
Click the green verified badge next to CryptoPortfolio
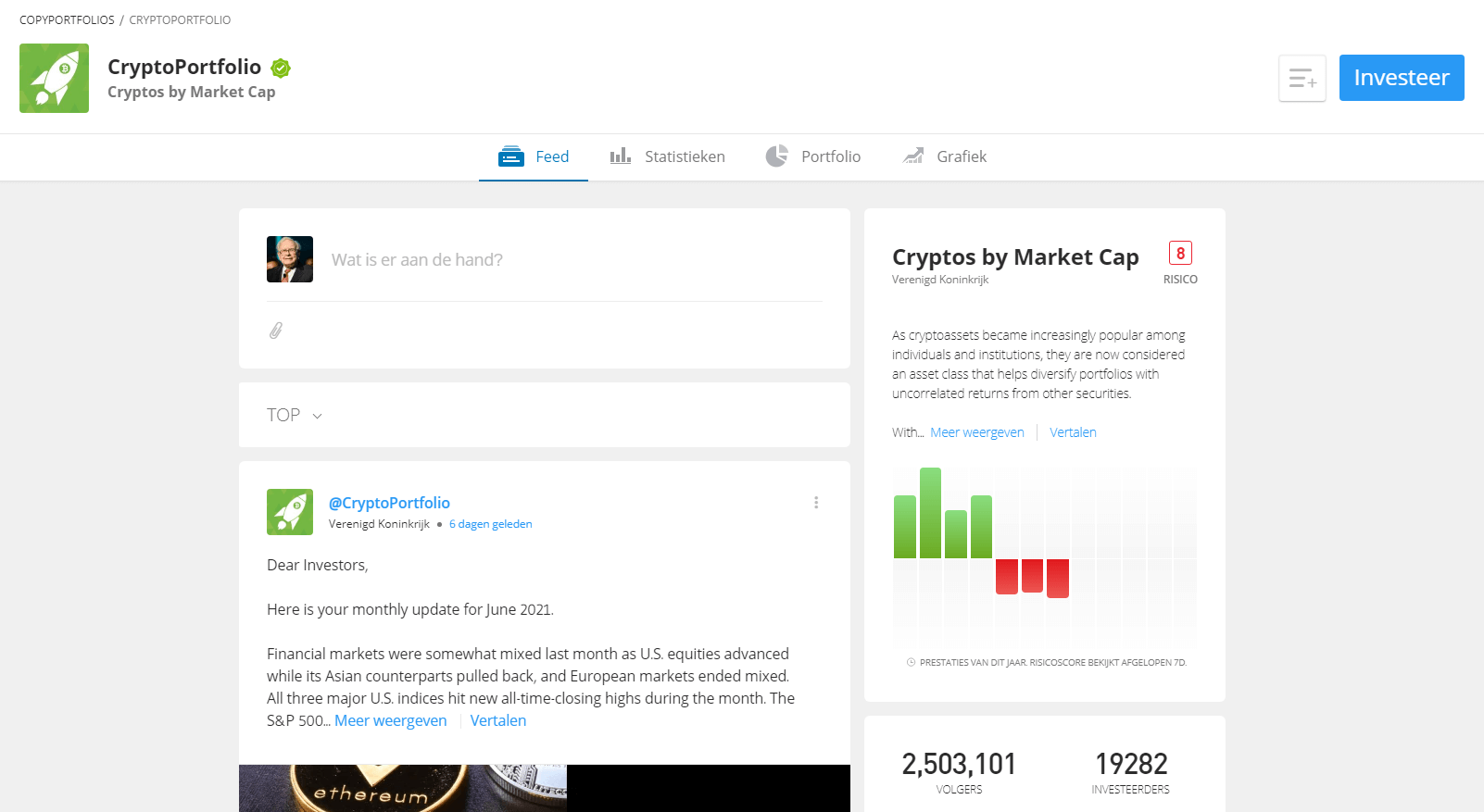[281, 68]
